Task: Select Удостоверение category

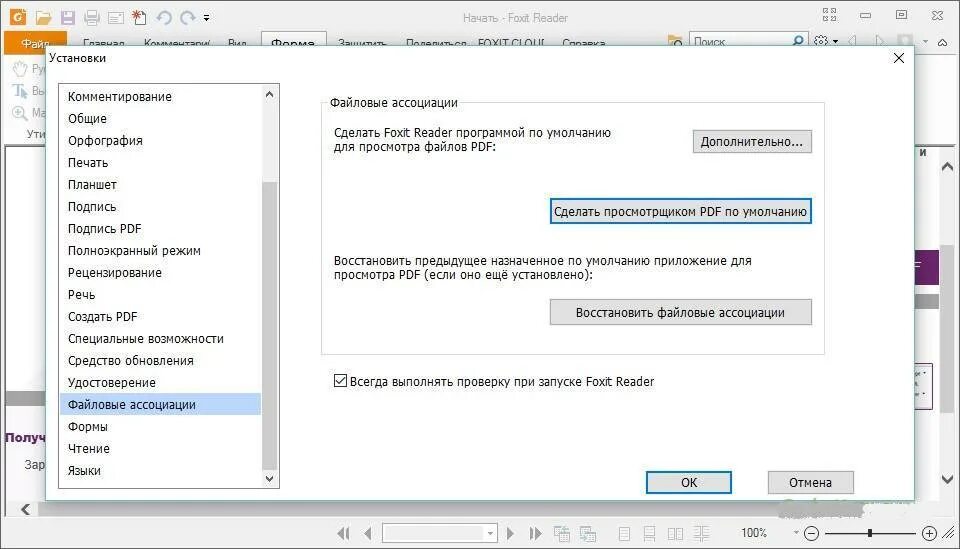Action: [x=160, y=383]
